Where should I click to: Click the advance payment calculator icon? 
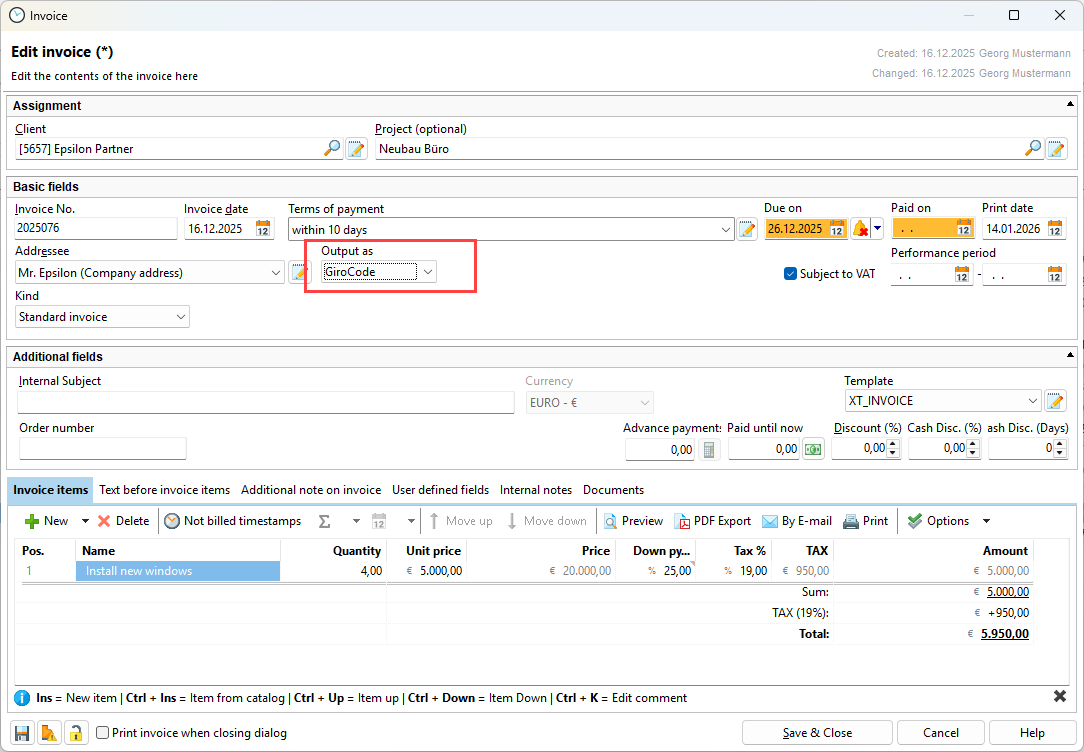tap(709, 450)
